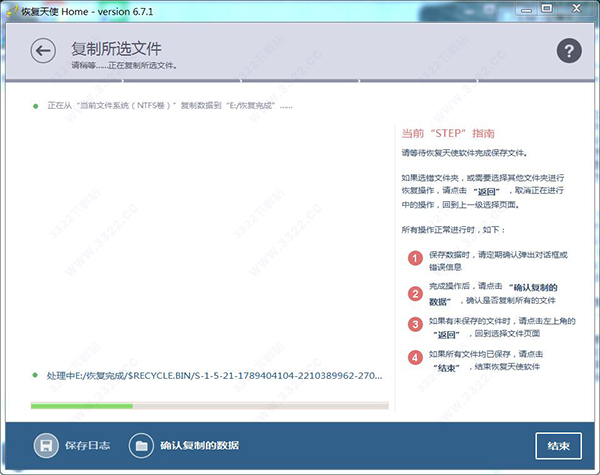The width and height of the screenshot is (600, 475).
Task: Click the 确认复制的数据 label
Action: [199, 446]
